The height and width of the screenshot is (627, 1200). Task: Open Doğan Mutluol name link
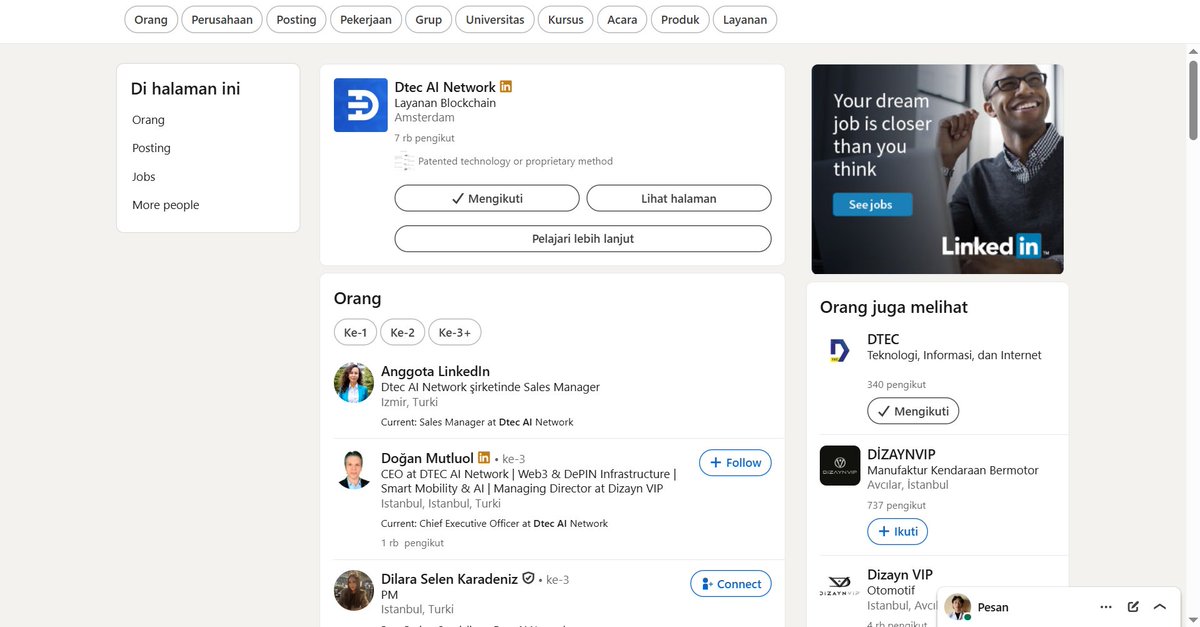[x=427, y=458]
